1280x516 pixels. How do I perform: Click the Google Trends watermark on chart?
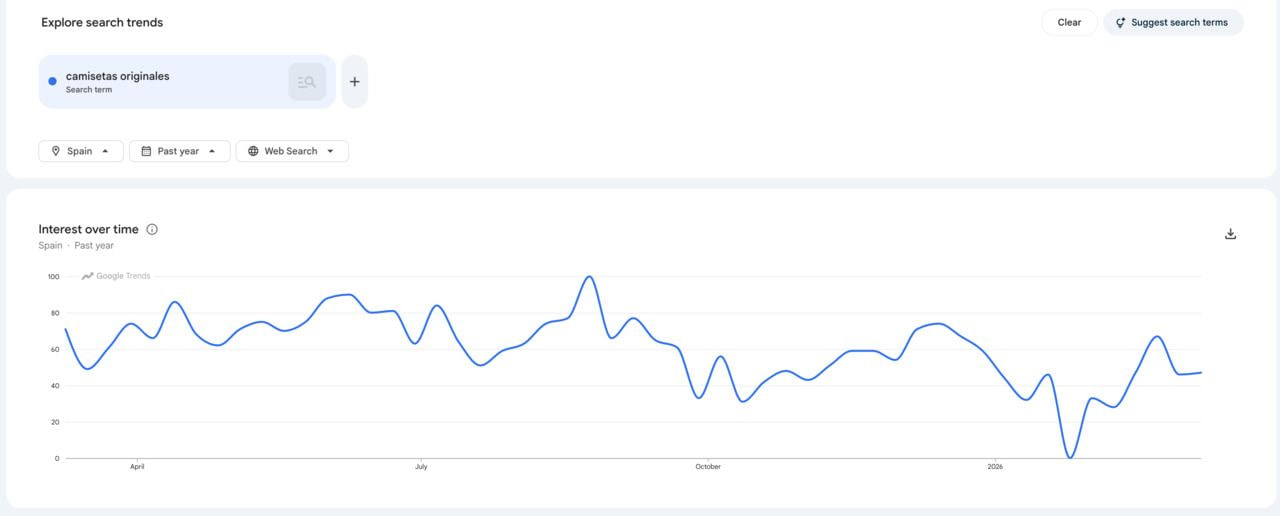[x=116, y=276]
